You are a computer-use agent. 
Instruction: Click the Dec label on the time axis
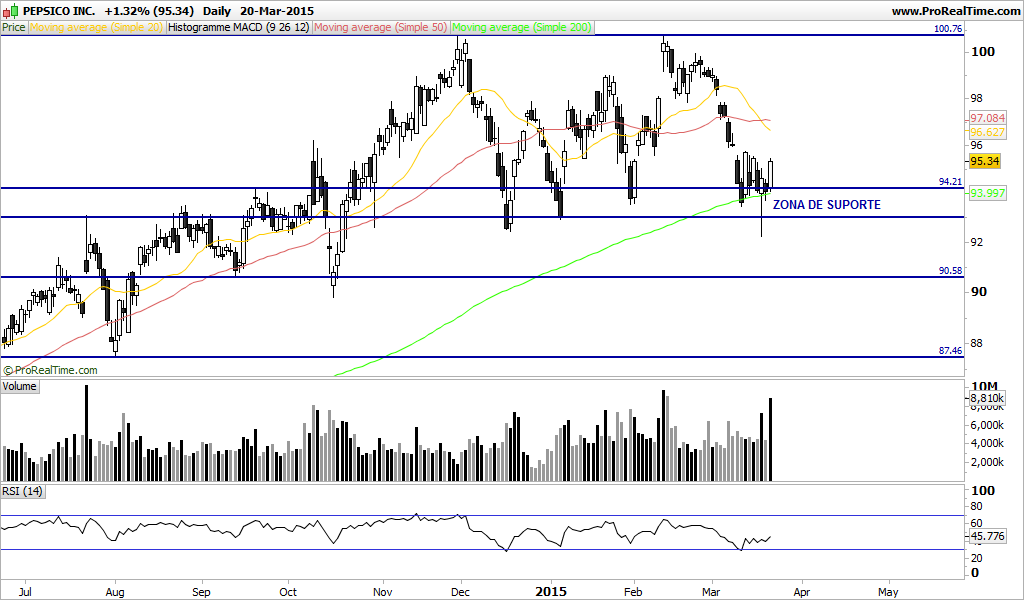pos(461,592)
